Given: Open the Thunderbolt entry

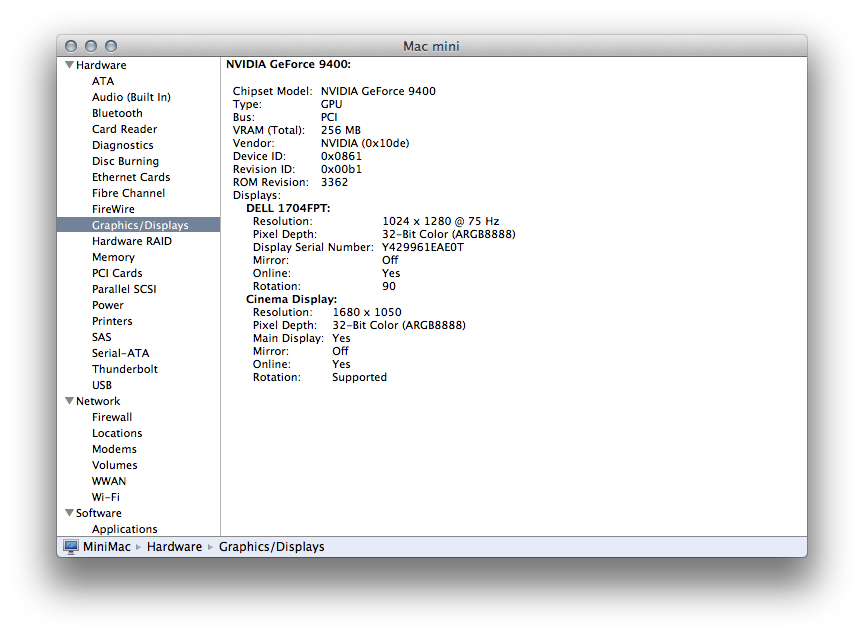Looking at the screenshot, I should tap(125, 369).
